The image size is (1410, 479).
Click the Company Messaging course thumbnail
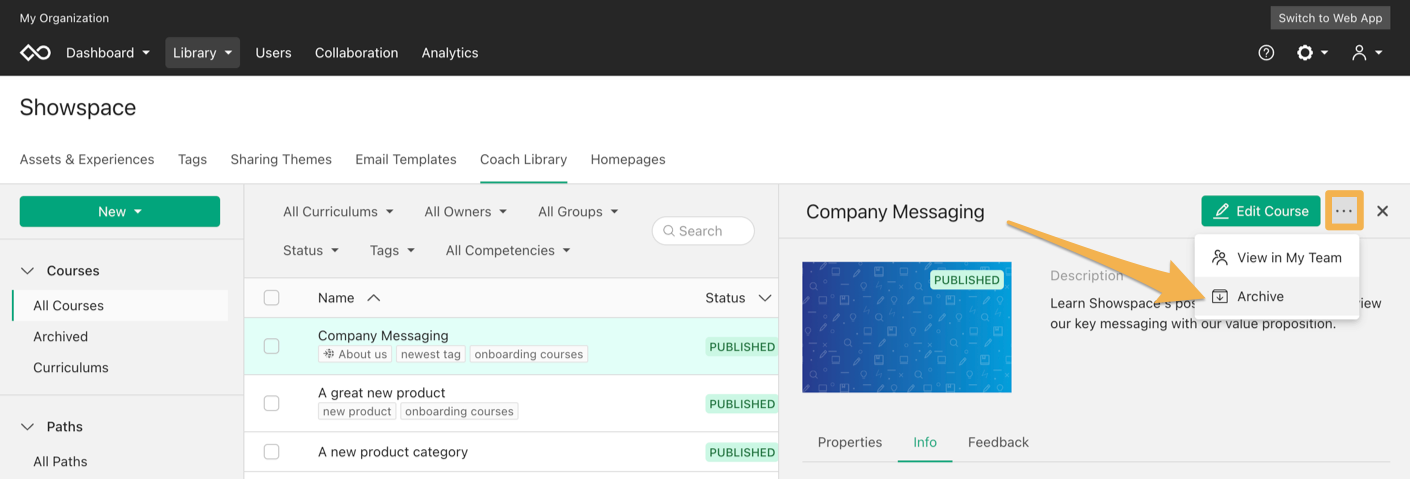click(x=907, y=327)
